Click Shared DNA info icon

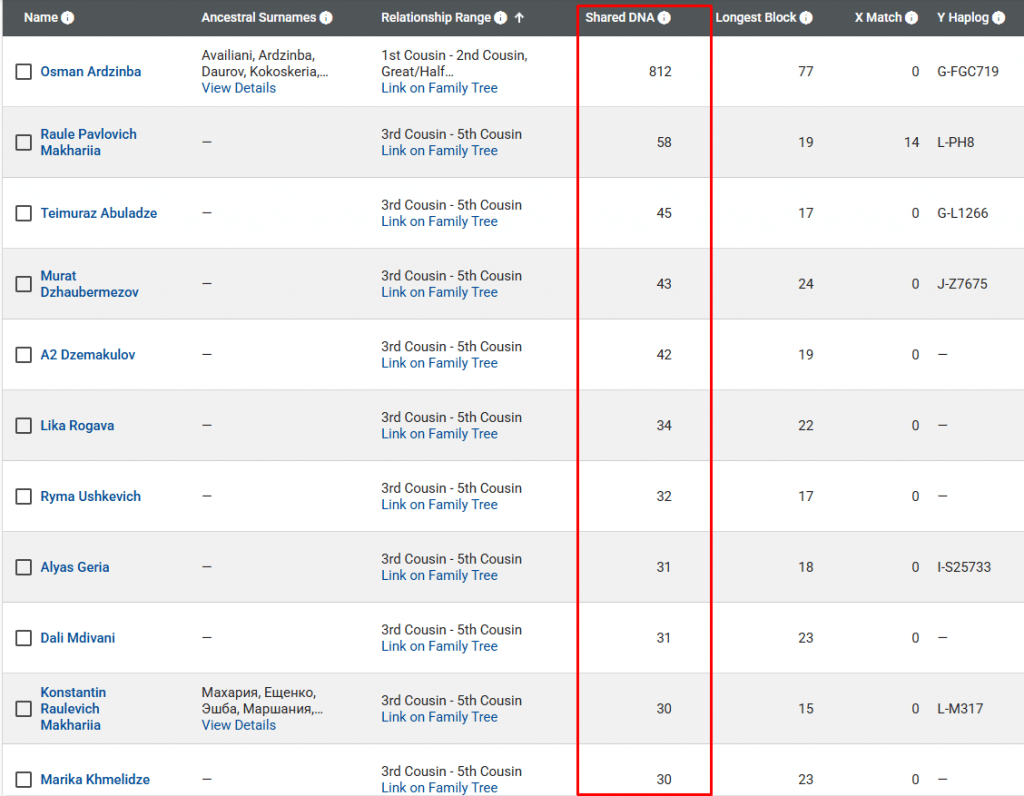[x=665, y=18]
